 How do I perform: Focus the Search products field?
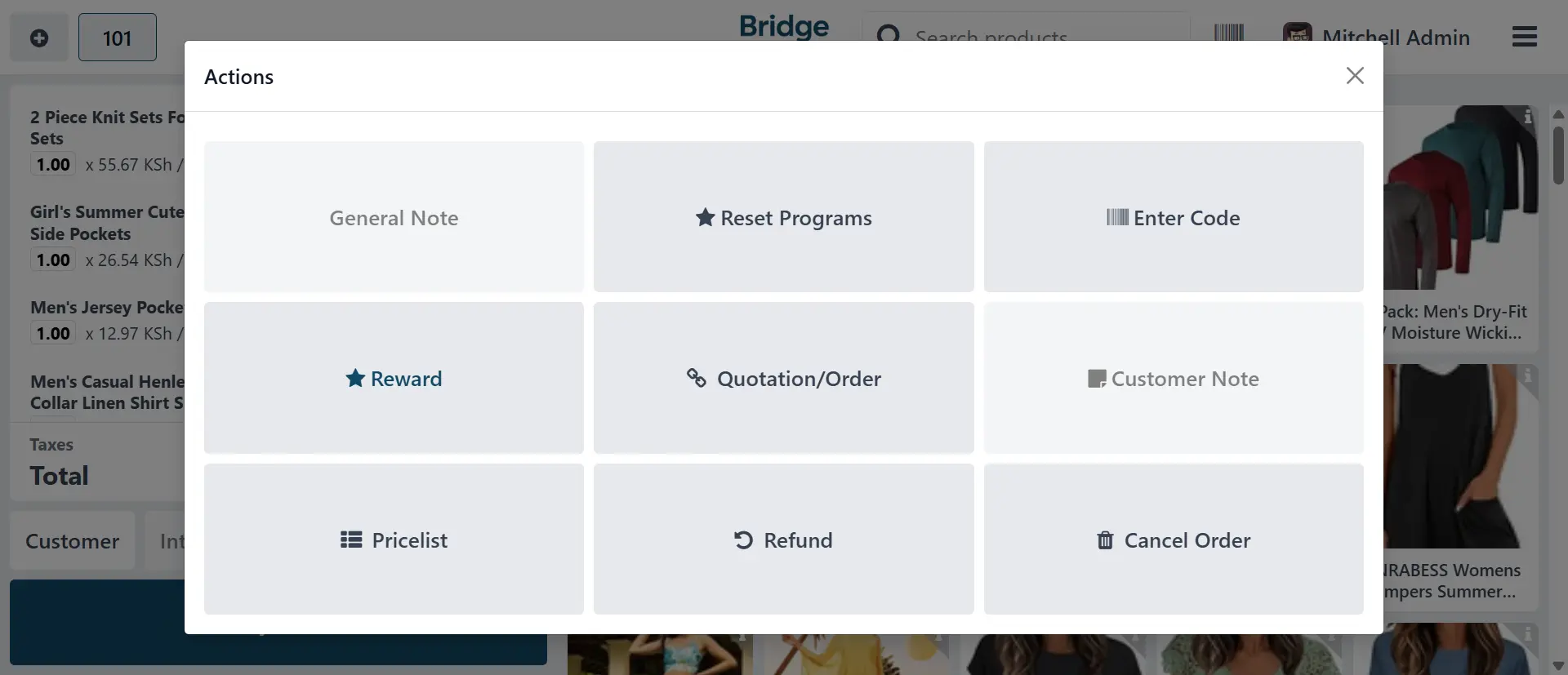pyautogui.click(x=1029, y=34)
